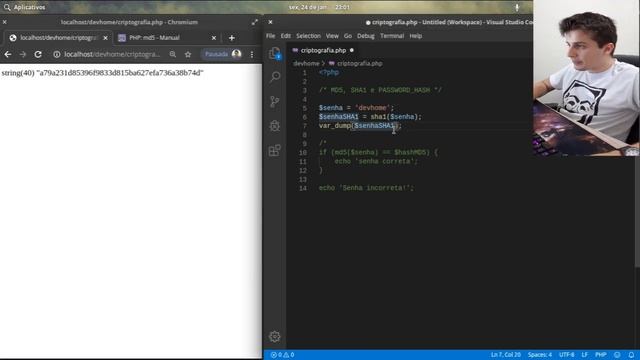The height and width of the screenshot is (360, 640).
Task: Change encoding via UTF-8
Action: pos(567,355)
